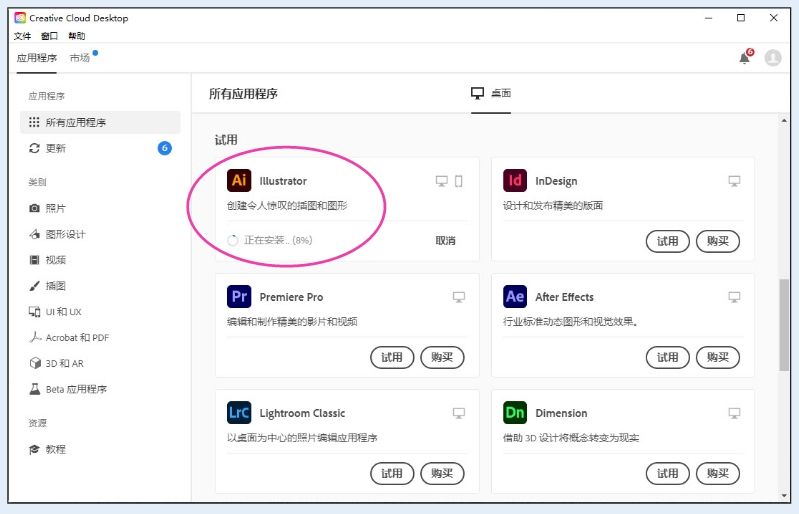Click the vertical scrollbar thumb in apps list
Screen dimensions: 799x514
pos(784,325)
